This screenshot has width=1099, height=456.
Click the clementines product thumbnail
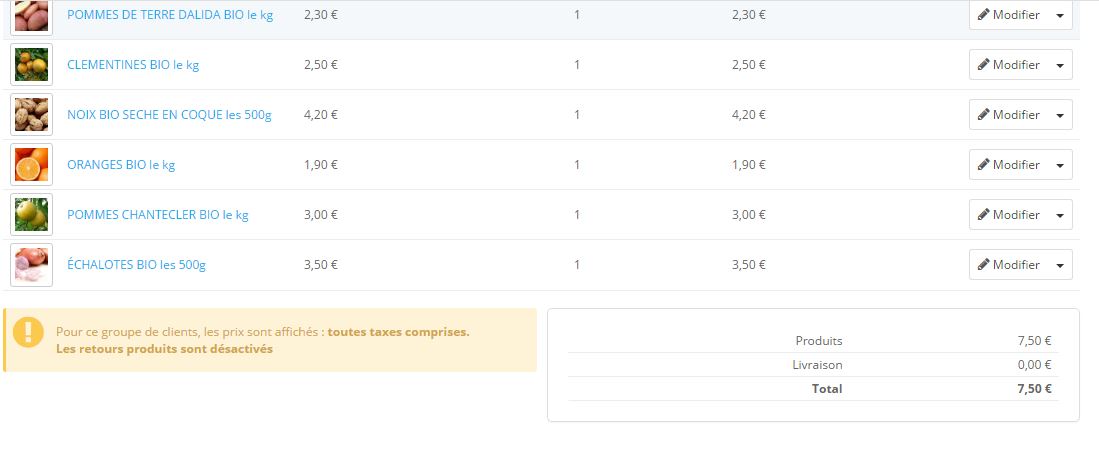point(31,65)
